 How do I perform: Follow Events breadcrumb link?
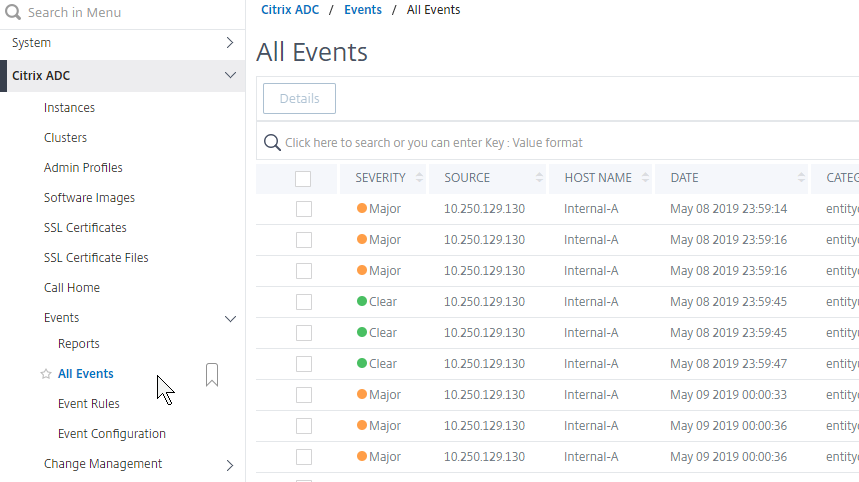click(363, 10)
